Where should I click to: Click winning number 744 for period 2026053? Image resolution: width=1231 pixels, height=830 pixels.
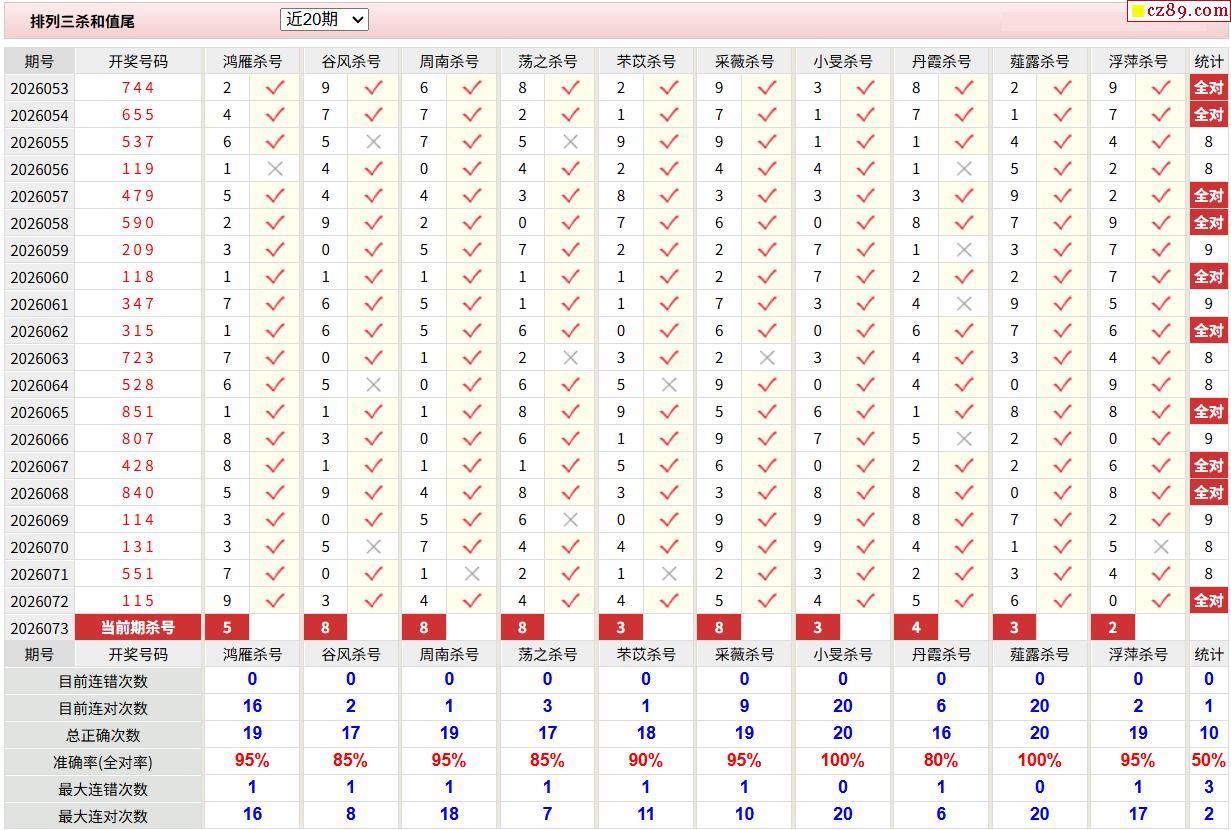138,88
